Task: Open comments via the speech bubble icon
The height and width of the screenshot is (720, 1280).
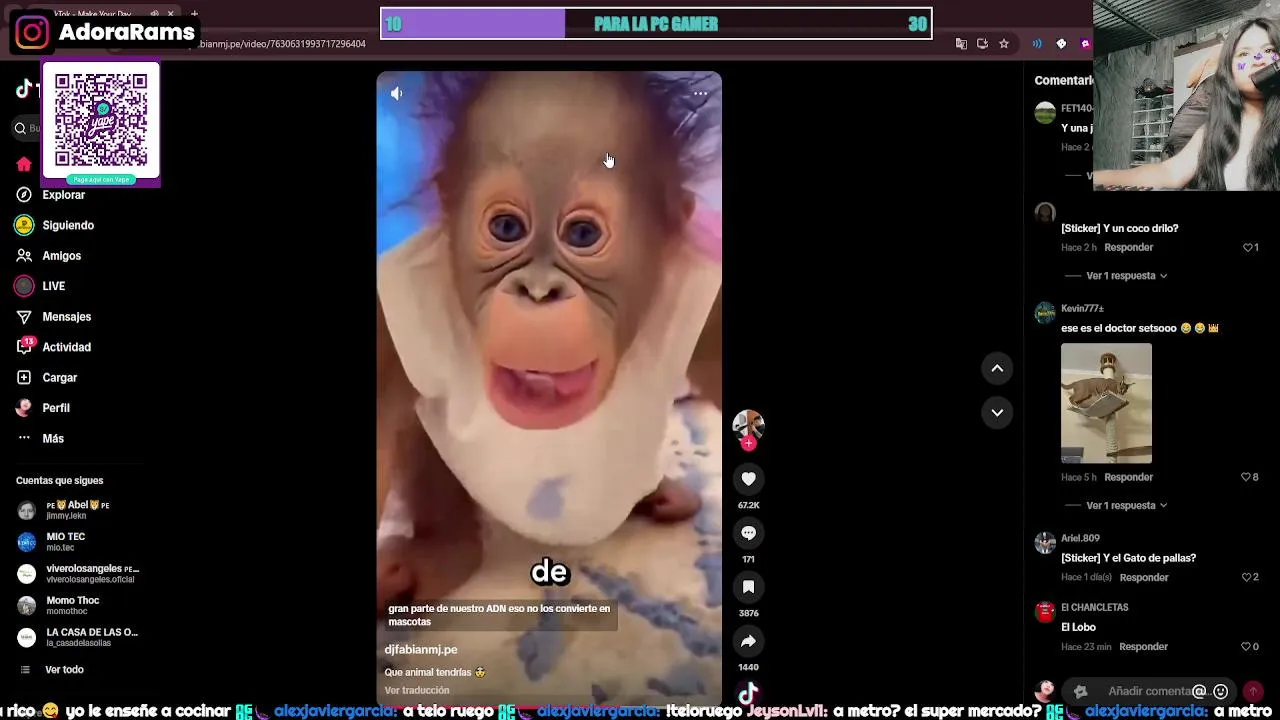Action: 748,533
